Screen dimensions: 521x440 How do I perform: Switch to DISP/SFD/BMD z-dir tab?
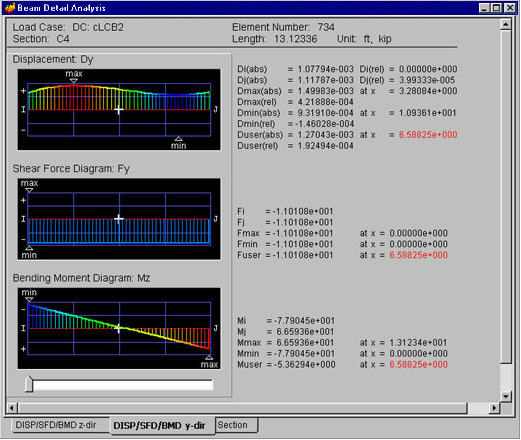click(x=56, y=425)
